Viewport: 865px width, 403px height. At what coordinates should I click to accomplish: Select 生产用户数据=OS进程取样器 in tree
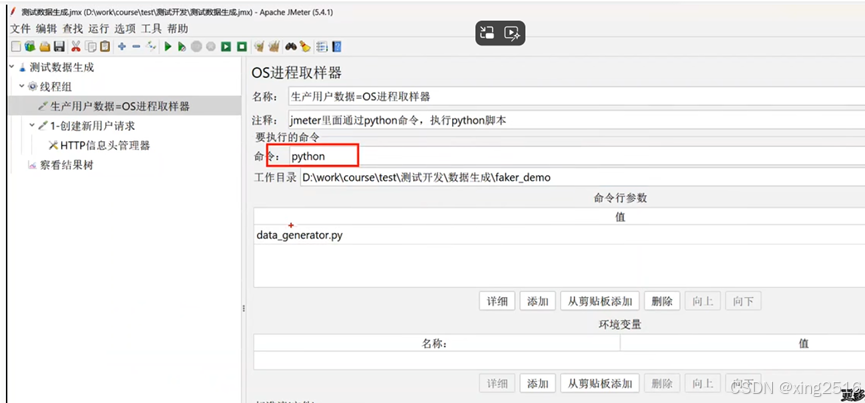(120, 106)
